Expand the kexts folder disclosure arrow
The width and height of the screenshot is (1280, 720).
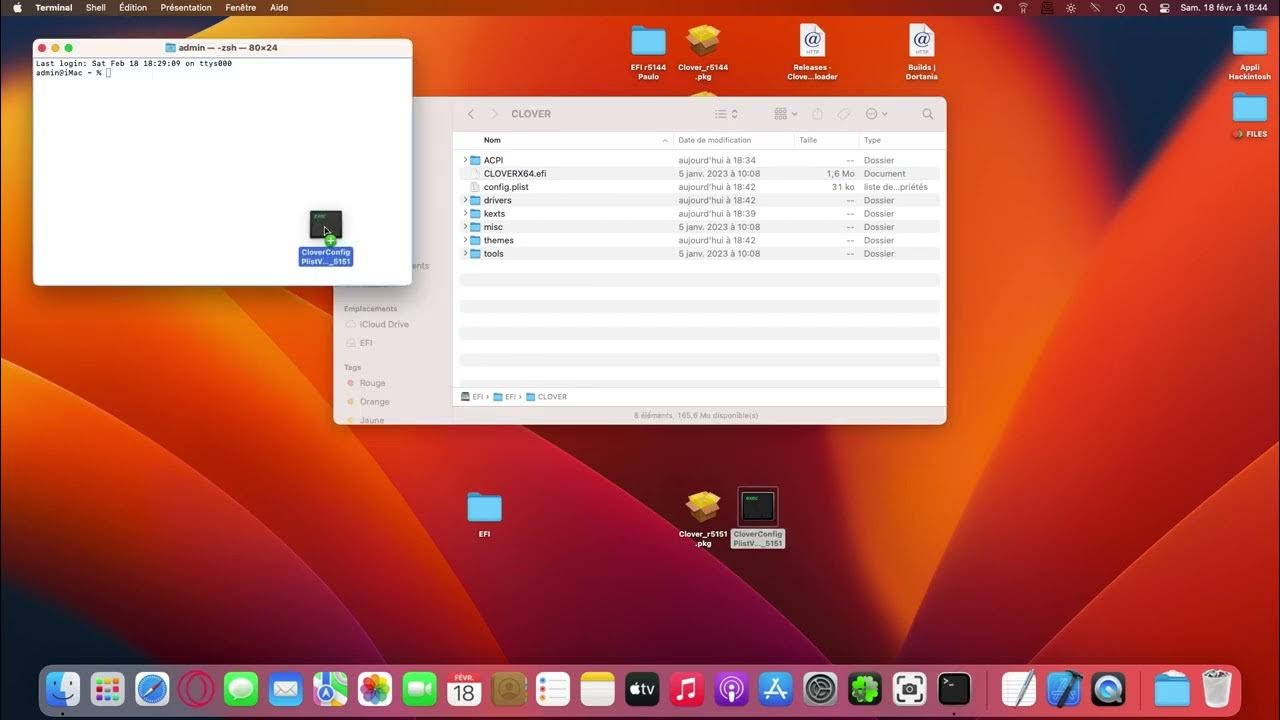(x=465, y=214)
